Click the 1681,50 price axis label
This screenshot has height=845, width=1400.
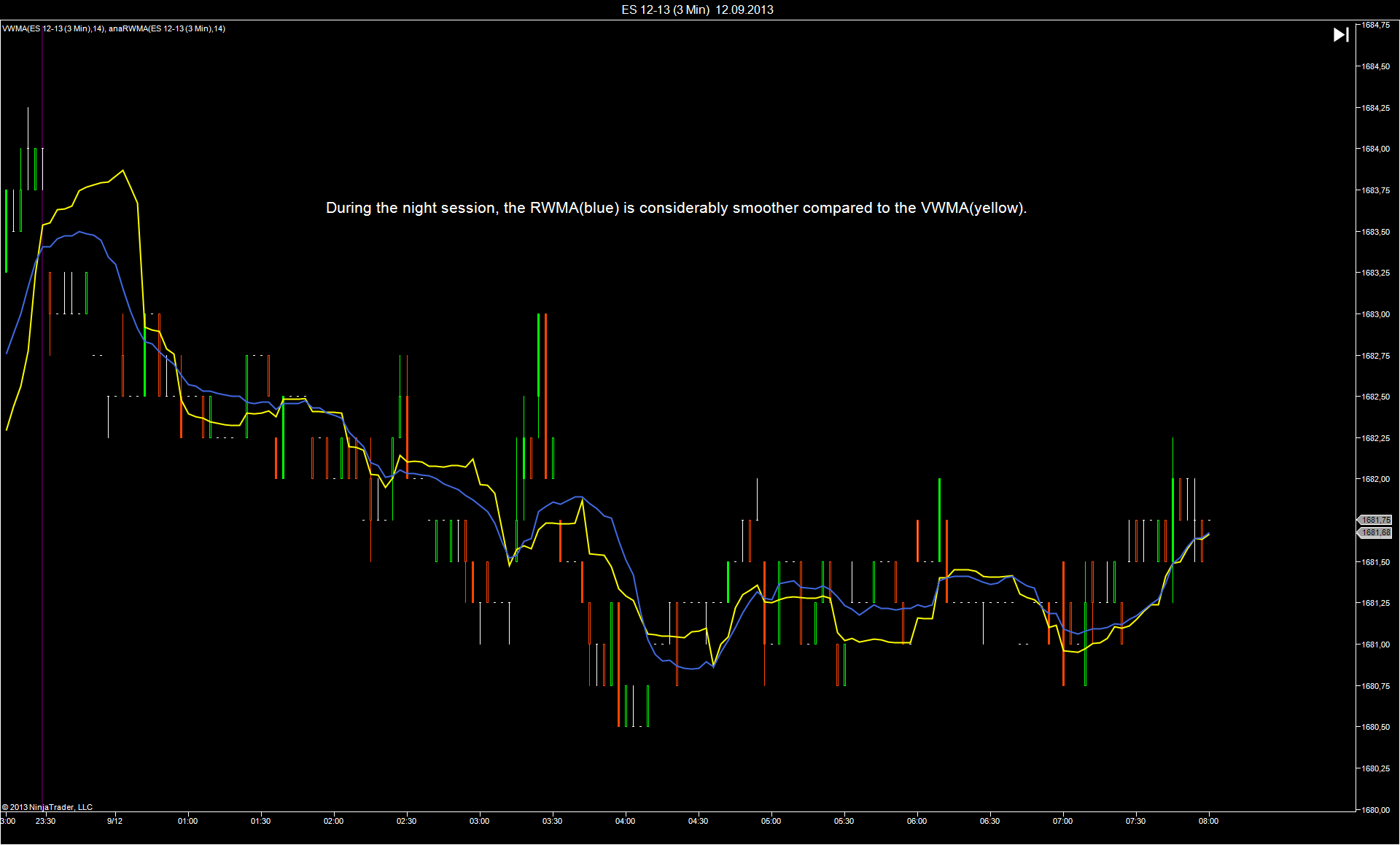coord(1376,562)
